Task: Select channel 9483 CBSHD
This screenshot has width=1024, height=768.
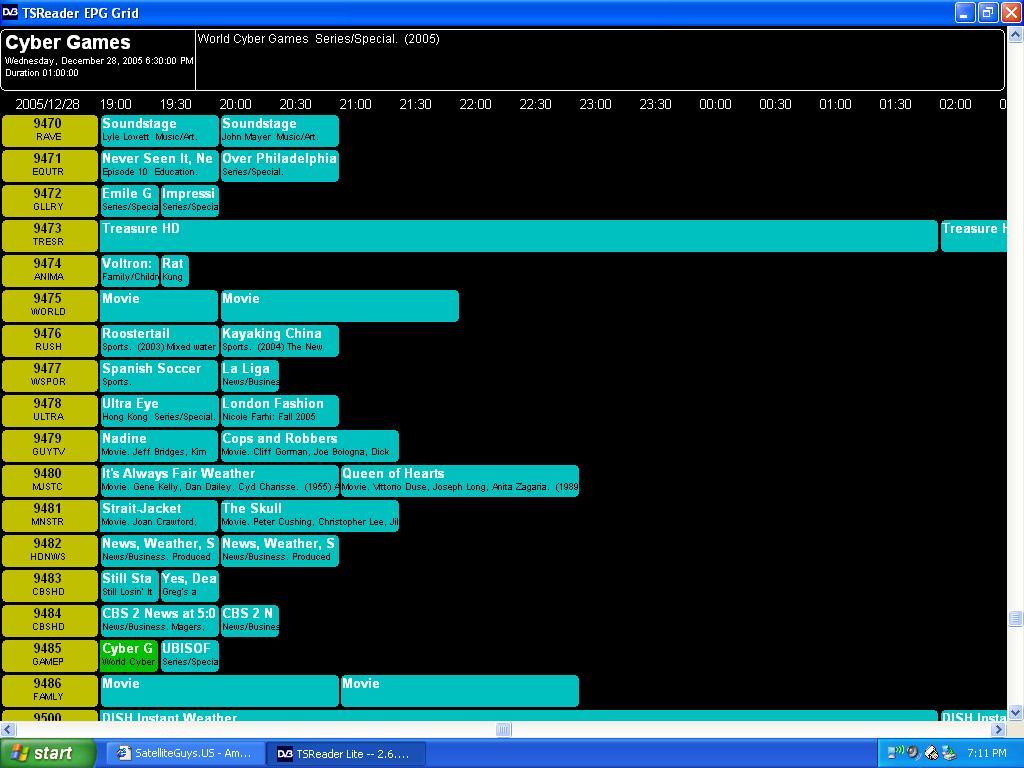Action: click(49, 585)
